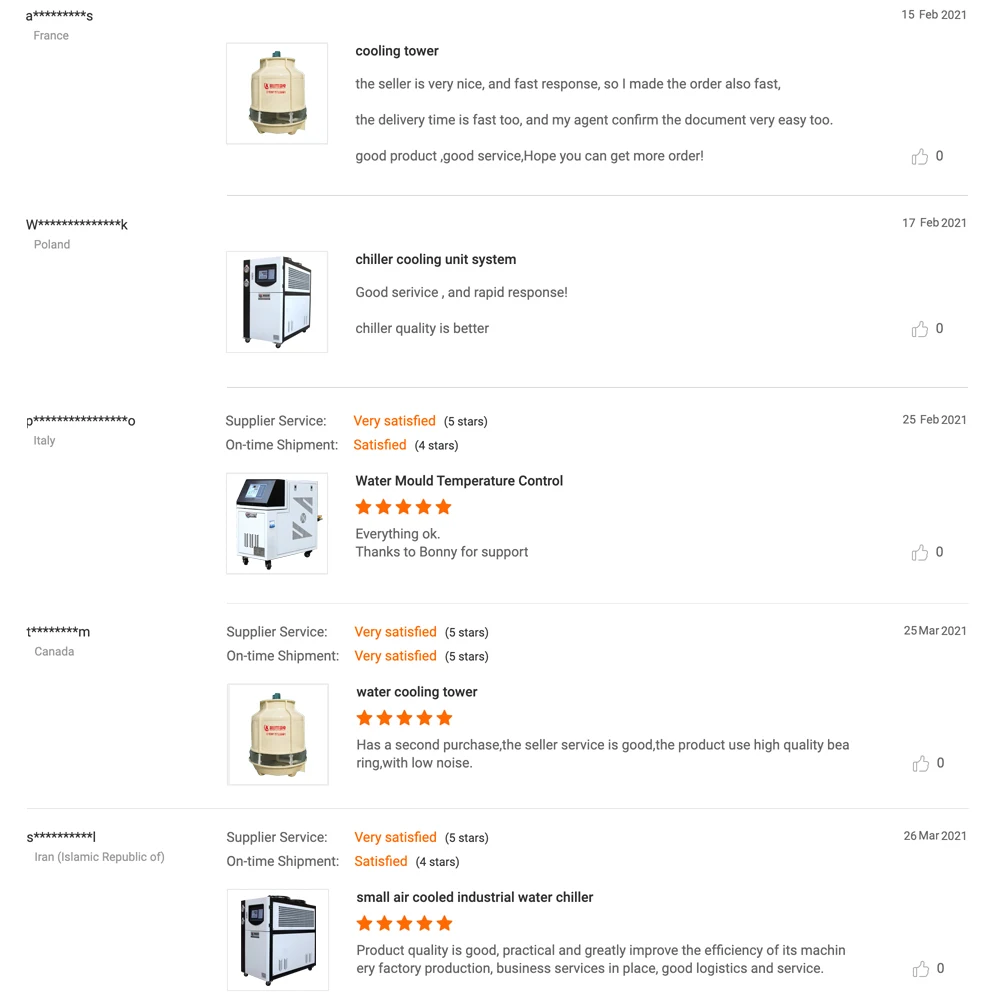Open the cooling tower review title link
1000x1000 pixels.
coord(396,50)
